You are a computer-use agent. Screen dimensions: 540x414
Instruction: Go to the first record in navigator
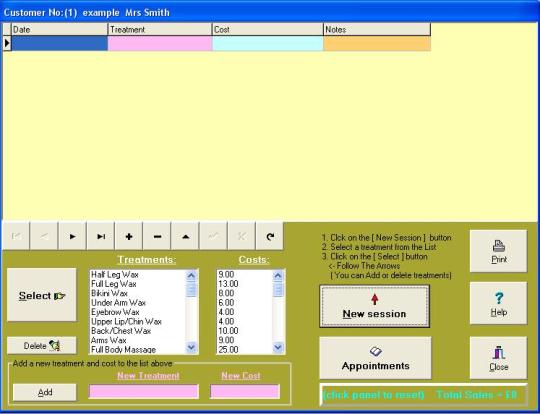16,236
